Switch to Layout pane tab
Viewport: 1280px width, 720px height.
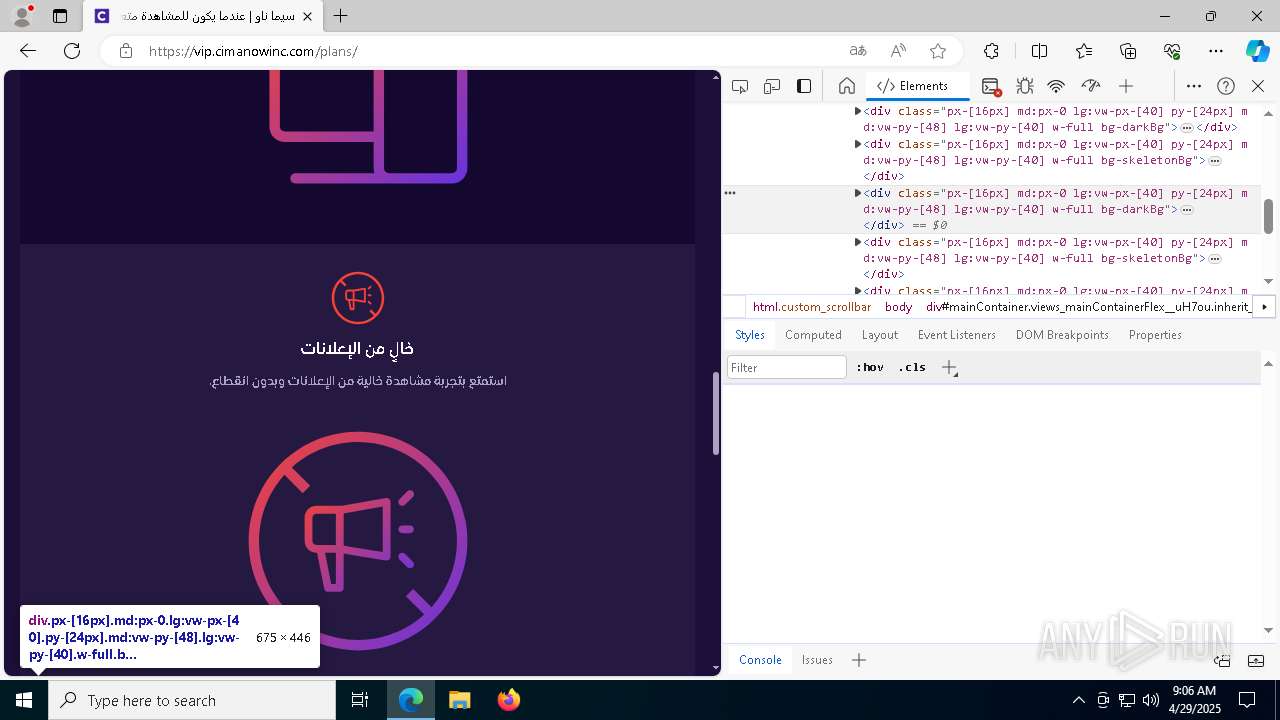(x=880, y=335)
